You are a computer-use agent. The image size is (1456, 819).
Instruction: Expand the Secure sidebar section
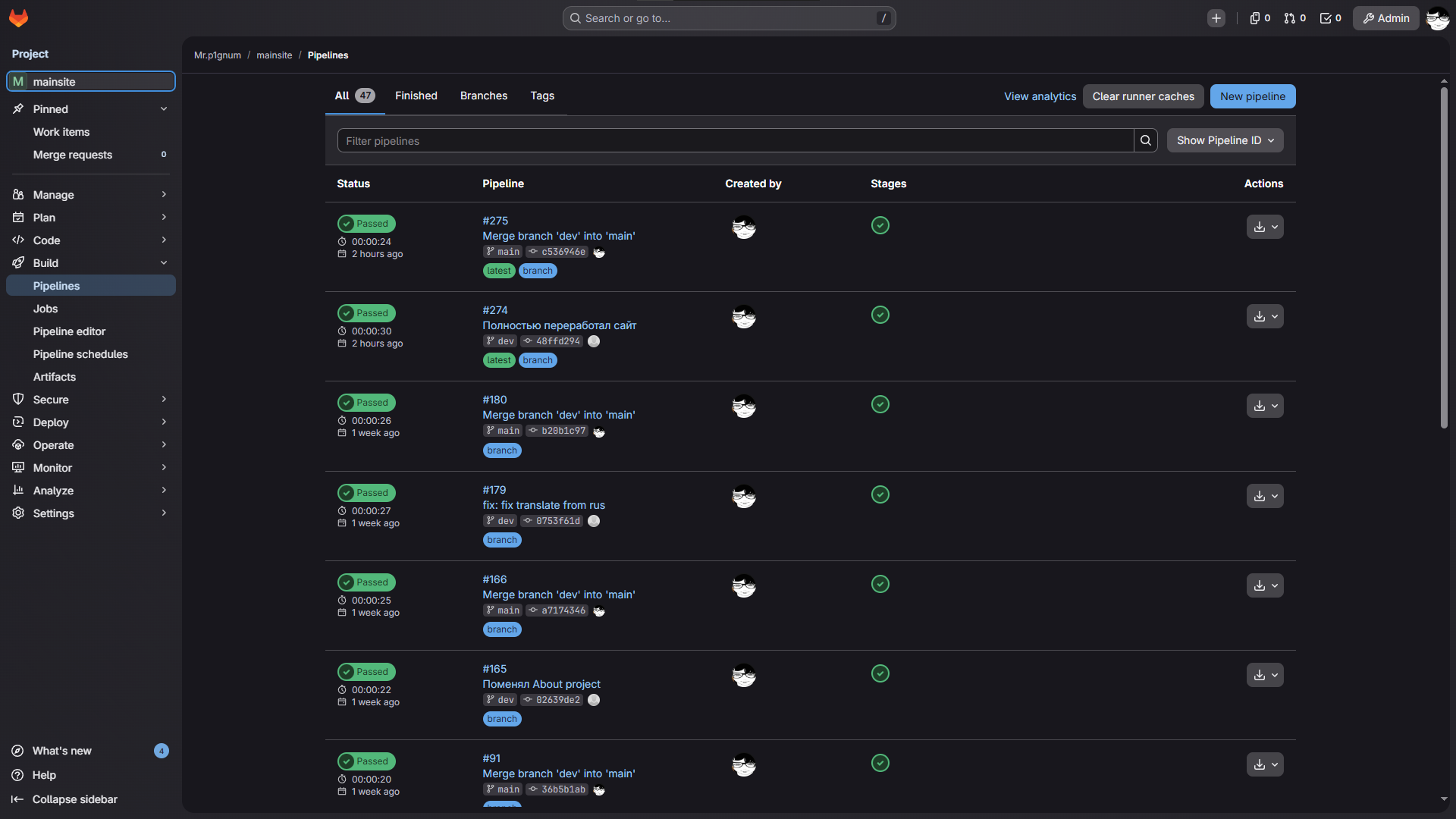point(90,400)
